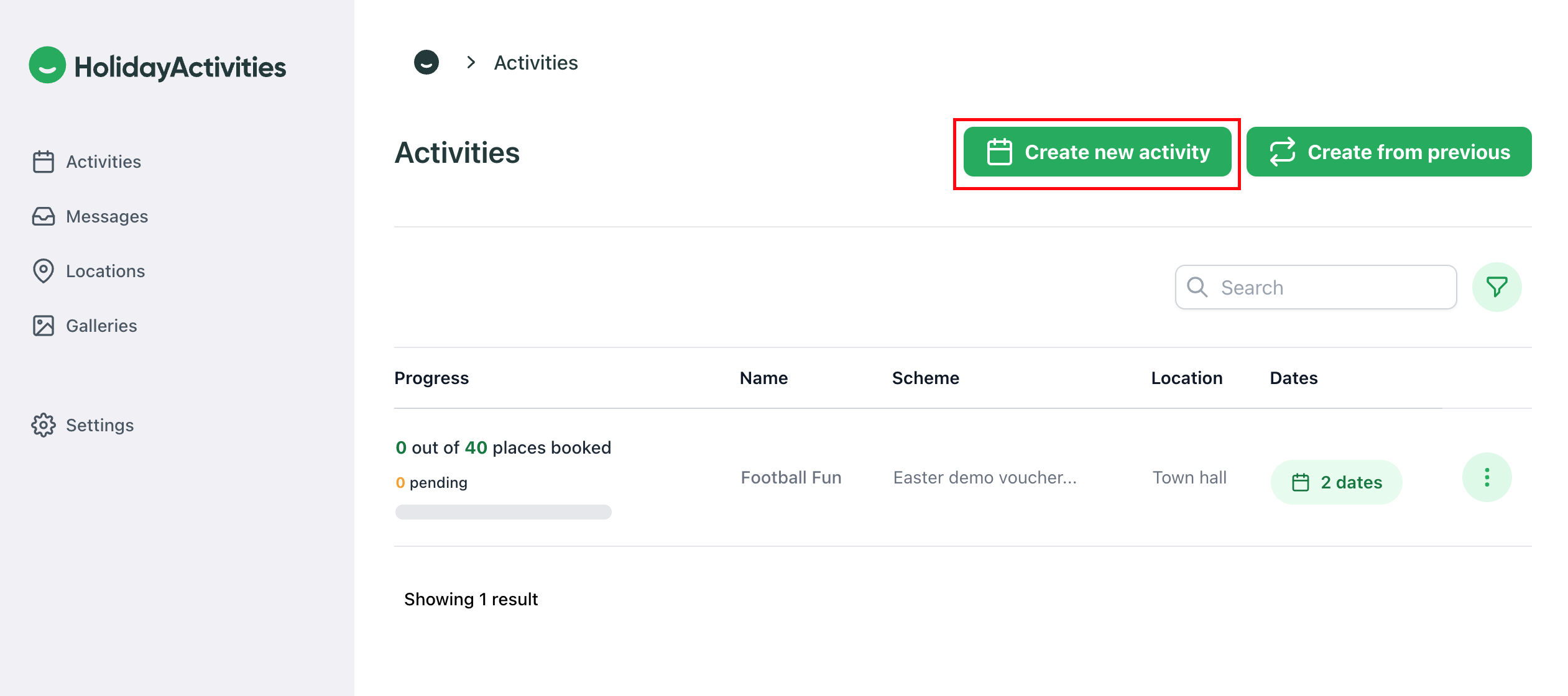Screen dimensions: 1568x696
Task: Select Activities in the sidebar navigation
Action: click(103, 161)
